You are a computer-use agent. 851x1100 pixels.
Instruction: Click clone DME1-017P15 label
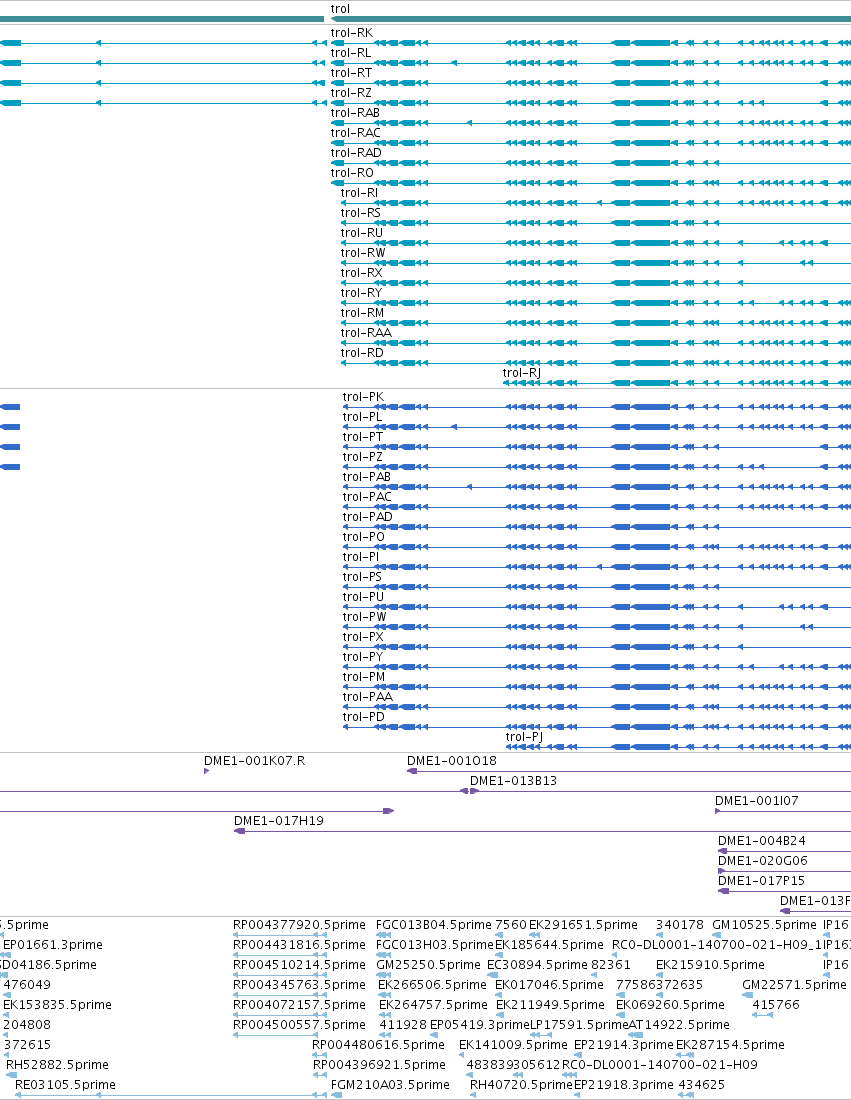[x=762, y=881]
